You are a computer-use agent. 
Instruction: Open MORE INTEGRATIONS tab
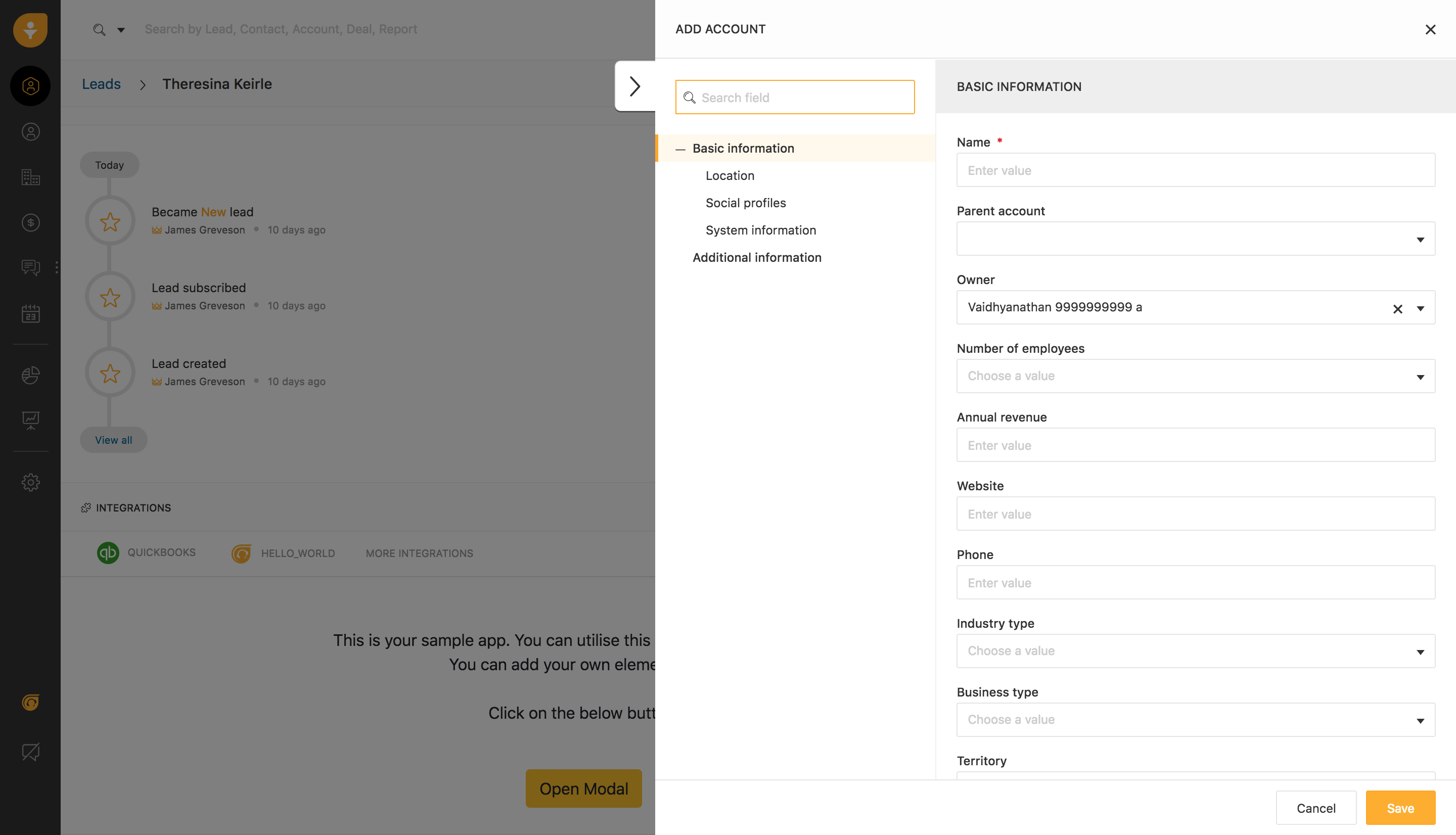click(x=419, y=553)
